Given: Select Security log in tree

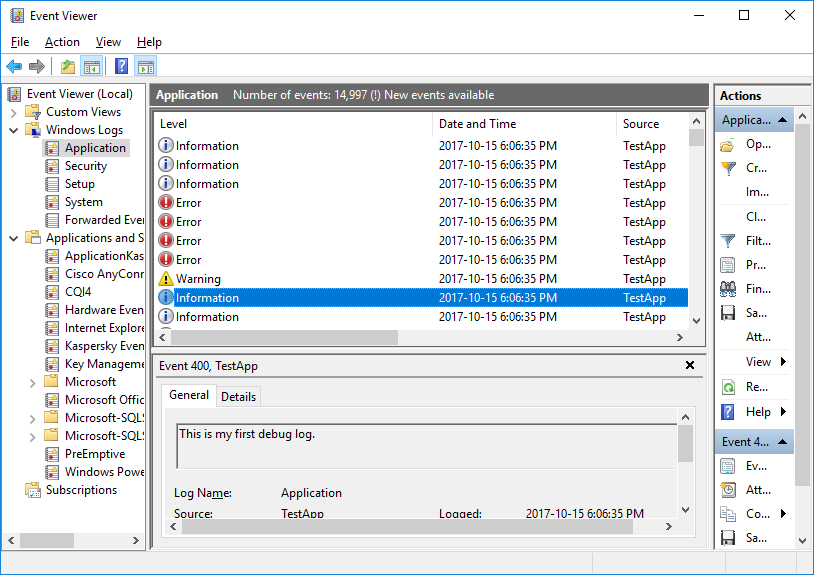Looking at the screenshot, I should click(x=86, y=166).
